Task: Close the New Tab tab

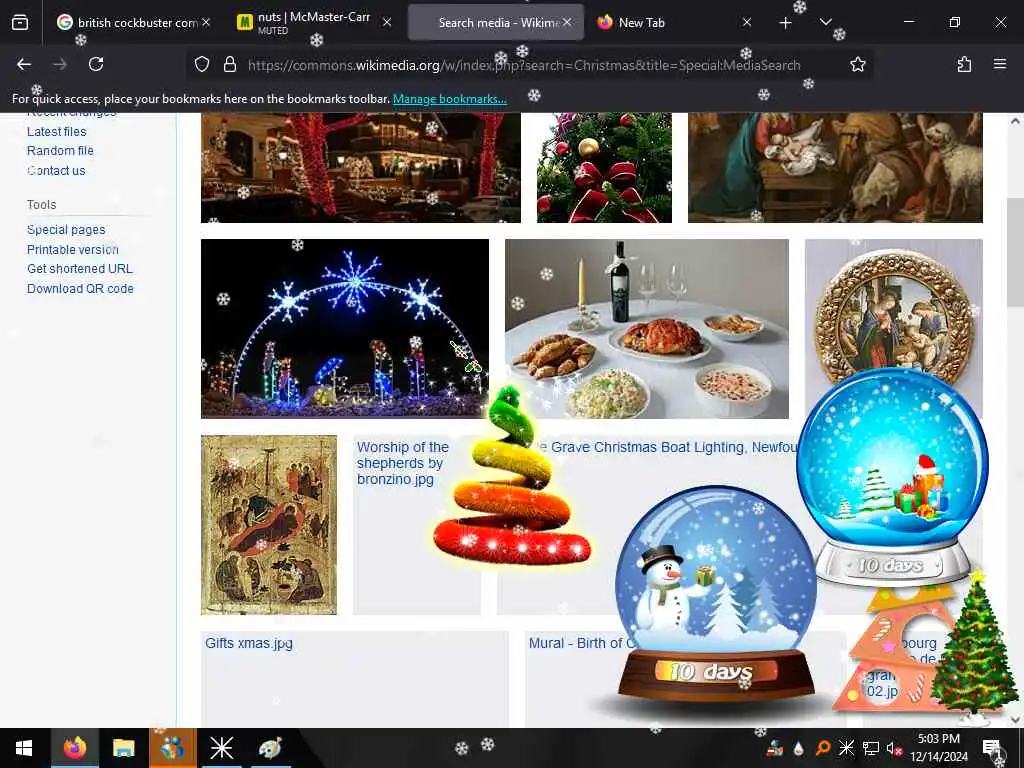Action: tap(746, 23)
